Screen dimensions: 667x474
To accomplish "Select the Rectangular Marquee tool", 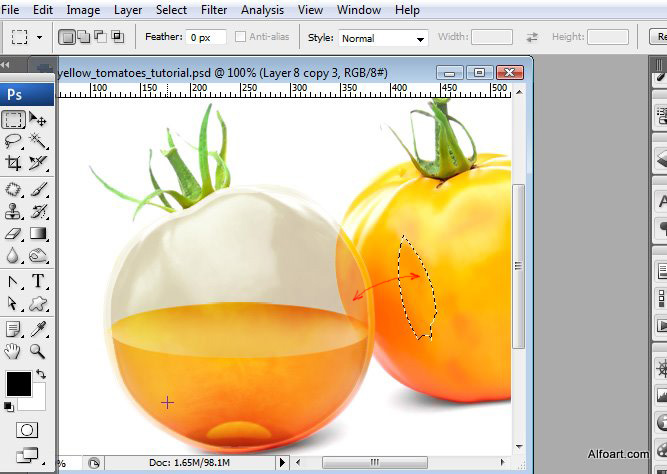I will coord(13,120).
